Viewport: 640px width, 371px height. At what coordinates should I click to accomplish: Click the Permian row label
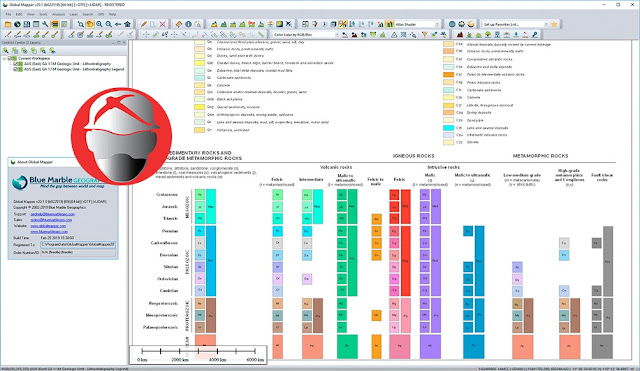(x=170, y=231)
